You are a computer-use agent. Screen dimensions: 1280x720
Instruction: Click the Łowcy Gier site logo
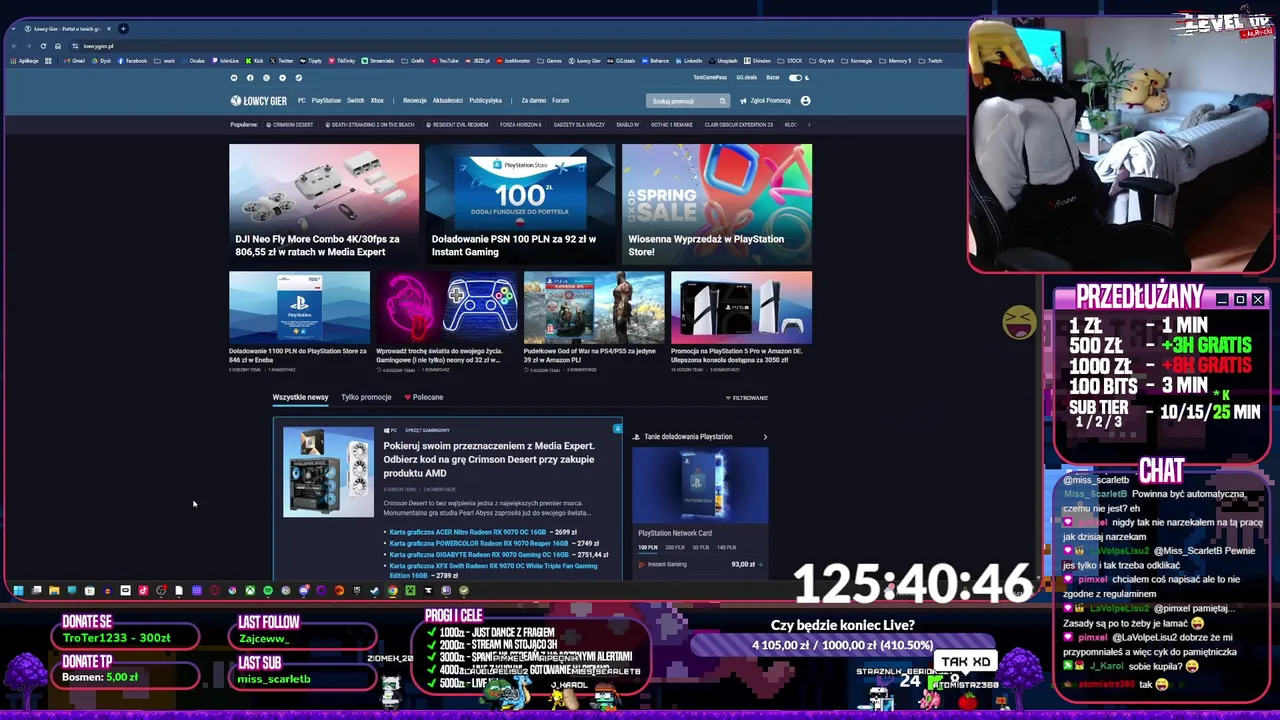258,101
